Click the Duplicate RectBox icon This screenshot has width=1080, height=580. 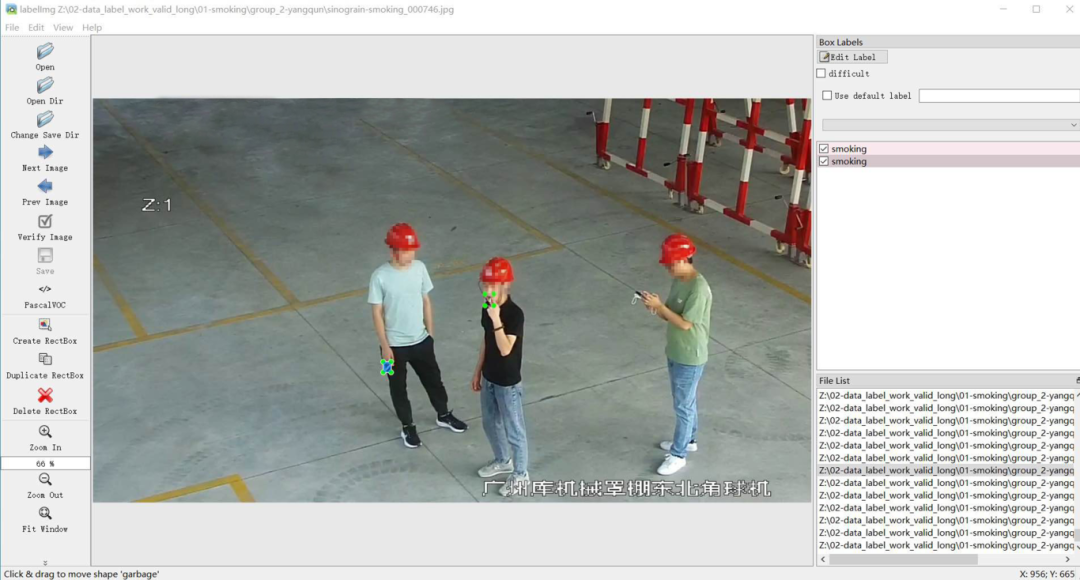pos(45,360)
